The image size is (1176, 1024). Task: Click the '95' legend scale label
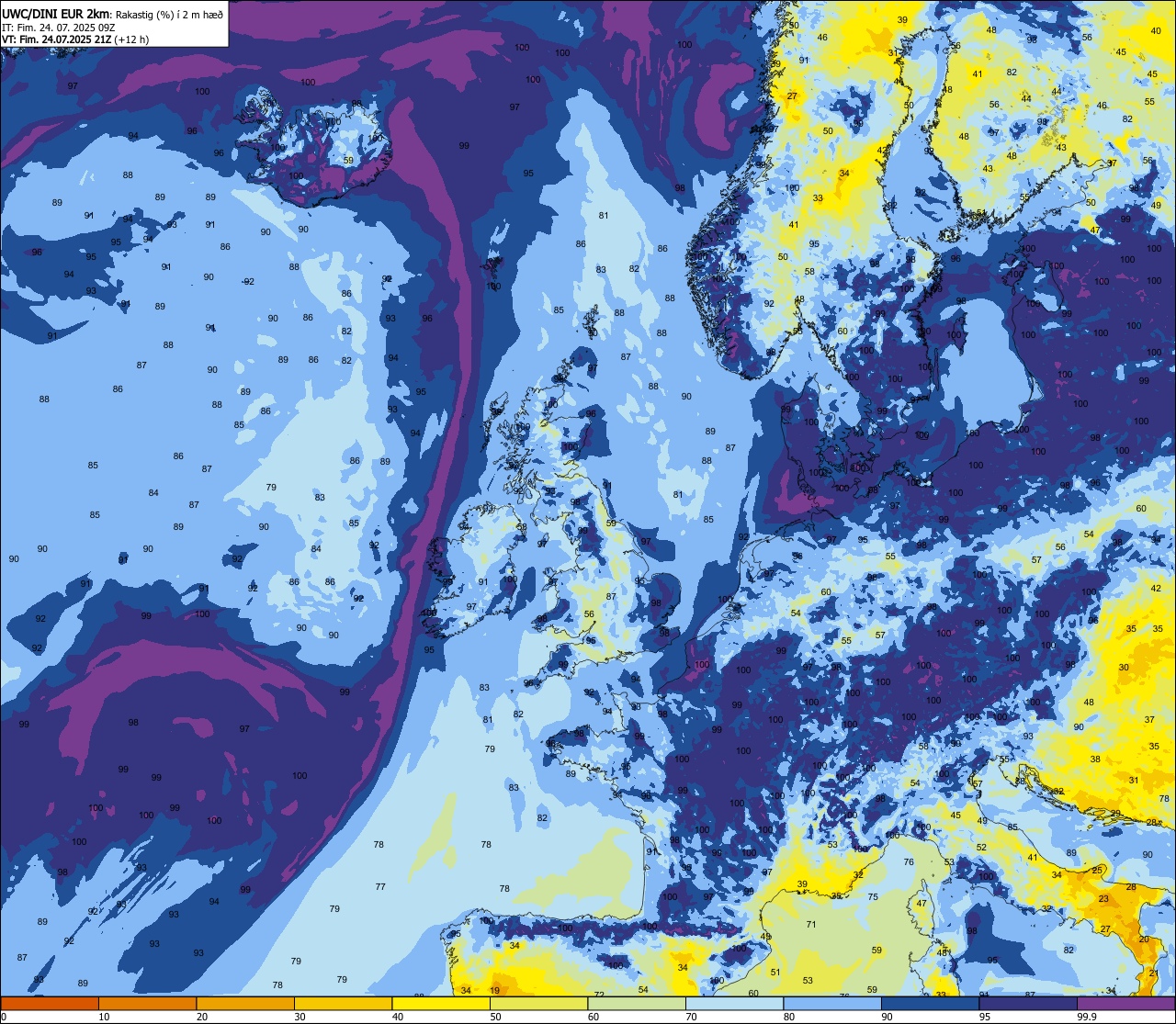tap(985, 1017)
